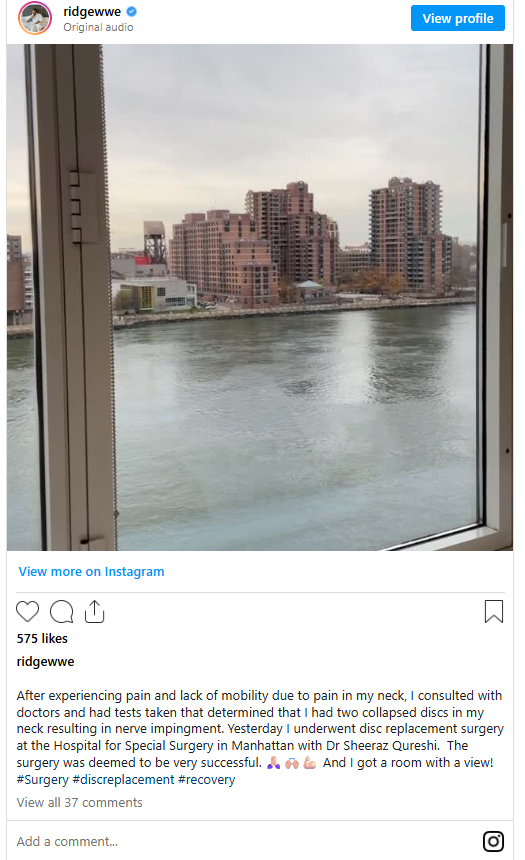Open the #Surgery hashtag
The height and width of the screenshot is (860, 525).
(42, 779)
